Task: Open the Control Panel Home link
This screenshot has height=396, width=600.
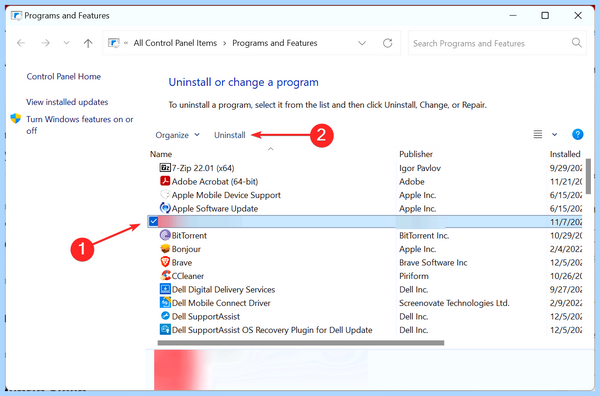Action: click(64, 77)
